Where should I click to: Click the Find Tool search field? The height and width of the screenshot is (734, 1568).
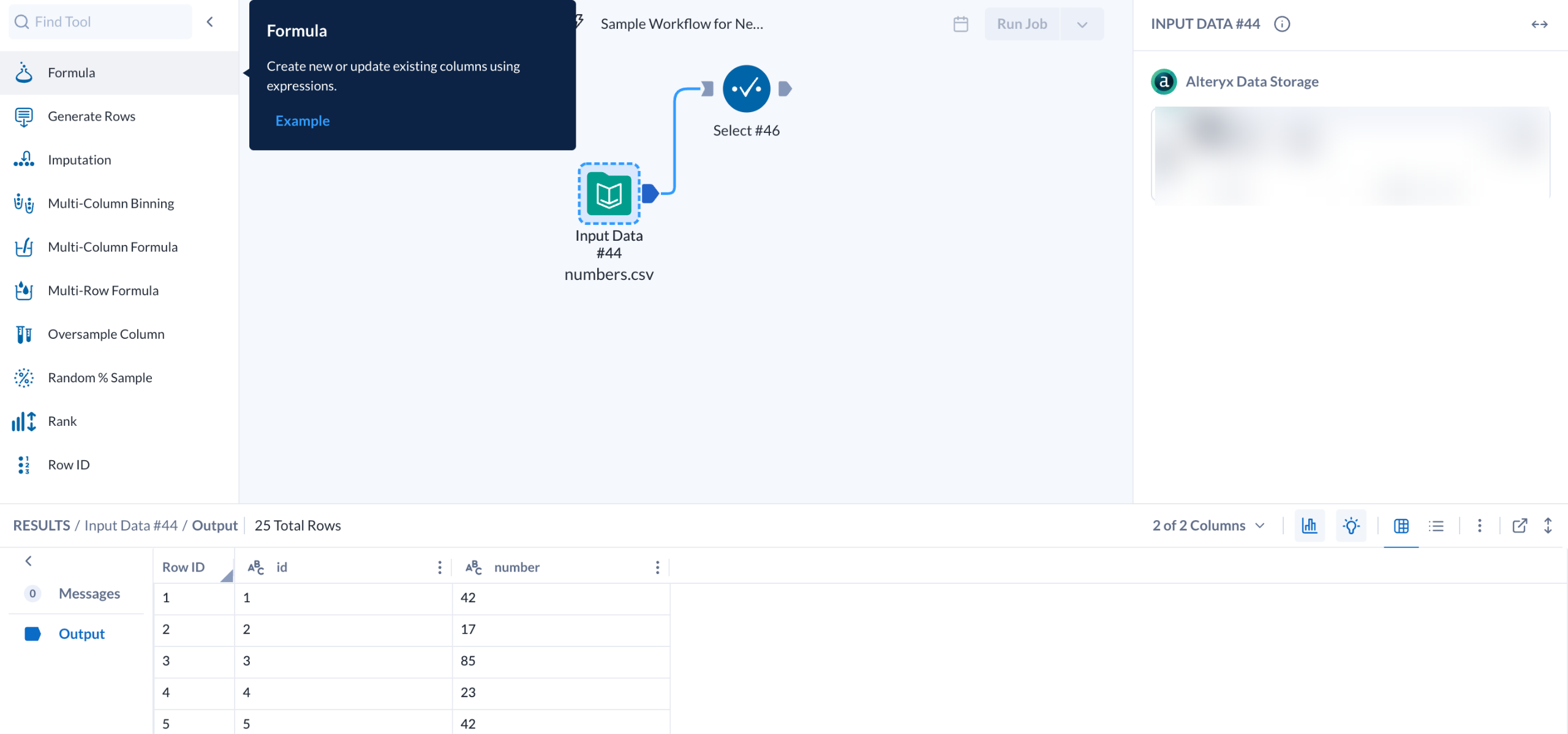[x=101, y=22]
